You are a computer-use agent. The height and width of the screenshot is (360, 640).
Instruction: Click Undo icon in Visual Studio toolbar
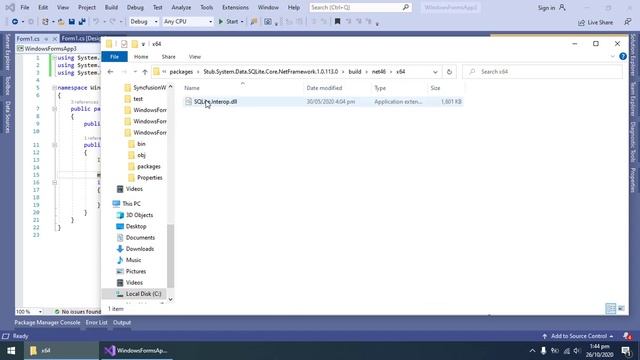coord(96,22)
